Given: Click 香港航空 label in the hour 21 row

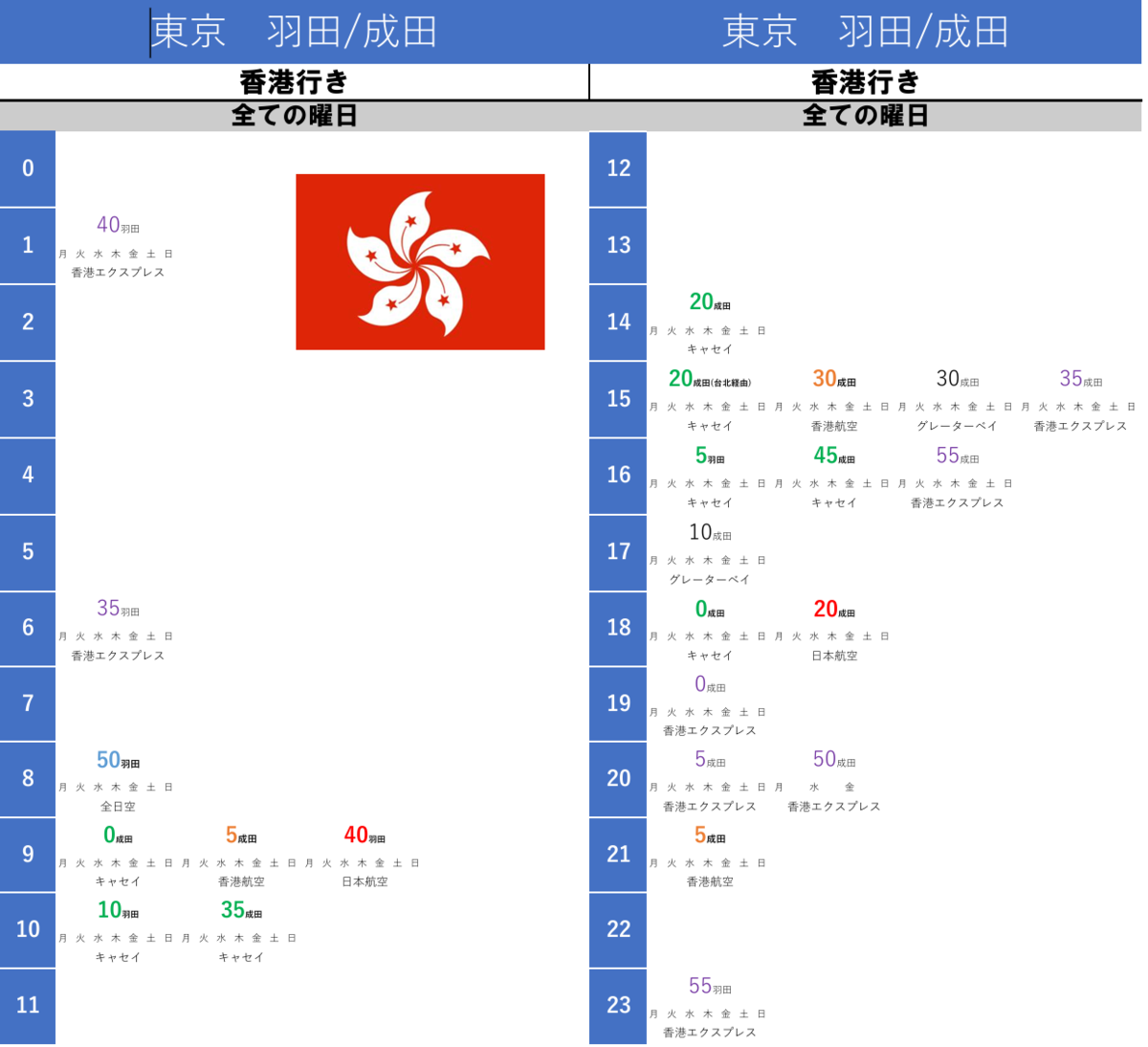Looking at the screenshot, I should (710, 882).
